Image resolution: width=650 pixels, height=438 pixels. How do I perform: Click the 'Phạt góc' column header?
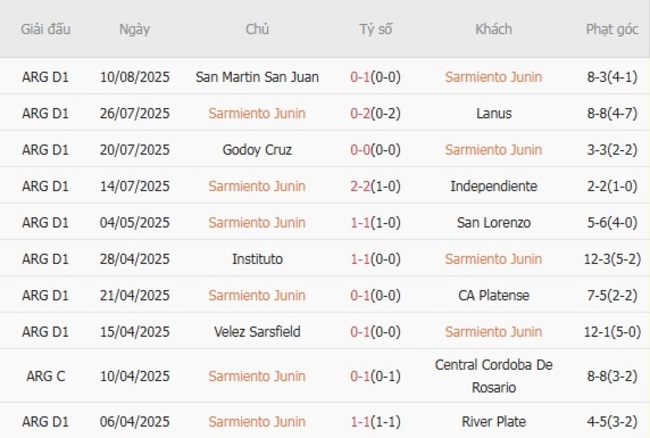point(612,29)
